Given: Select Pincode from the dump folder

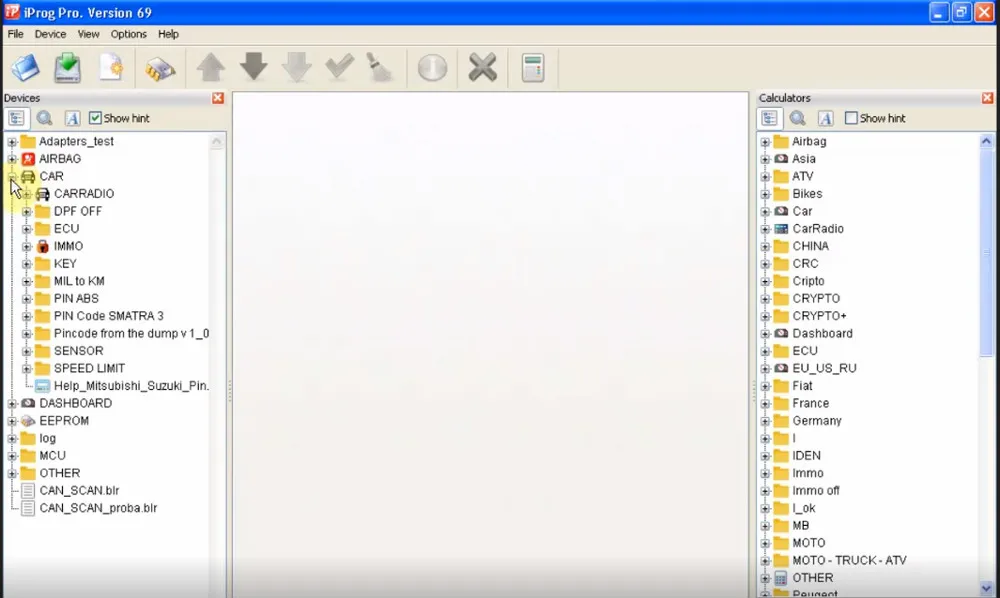Looking at the screenshot, I should pos(131,333).
